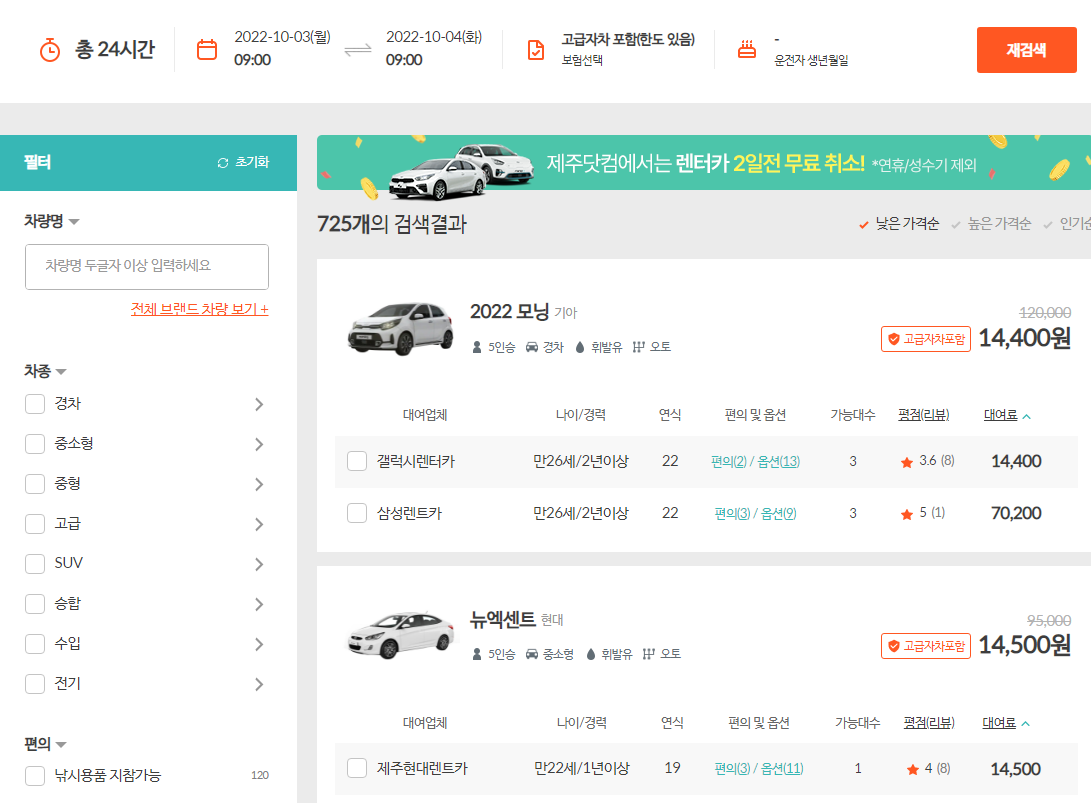Click the checkmark icon beside 낮은 가격순
Viewport: 1091px width, 803px height.
863,225
